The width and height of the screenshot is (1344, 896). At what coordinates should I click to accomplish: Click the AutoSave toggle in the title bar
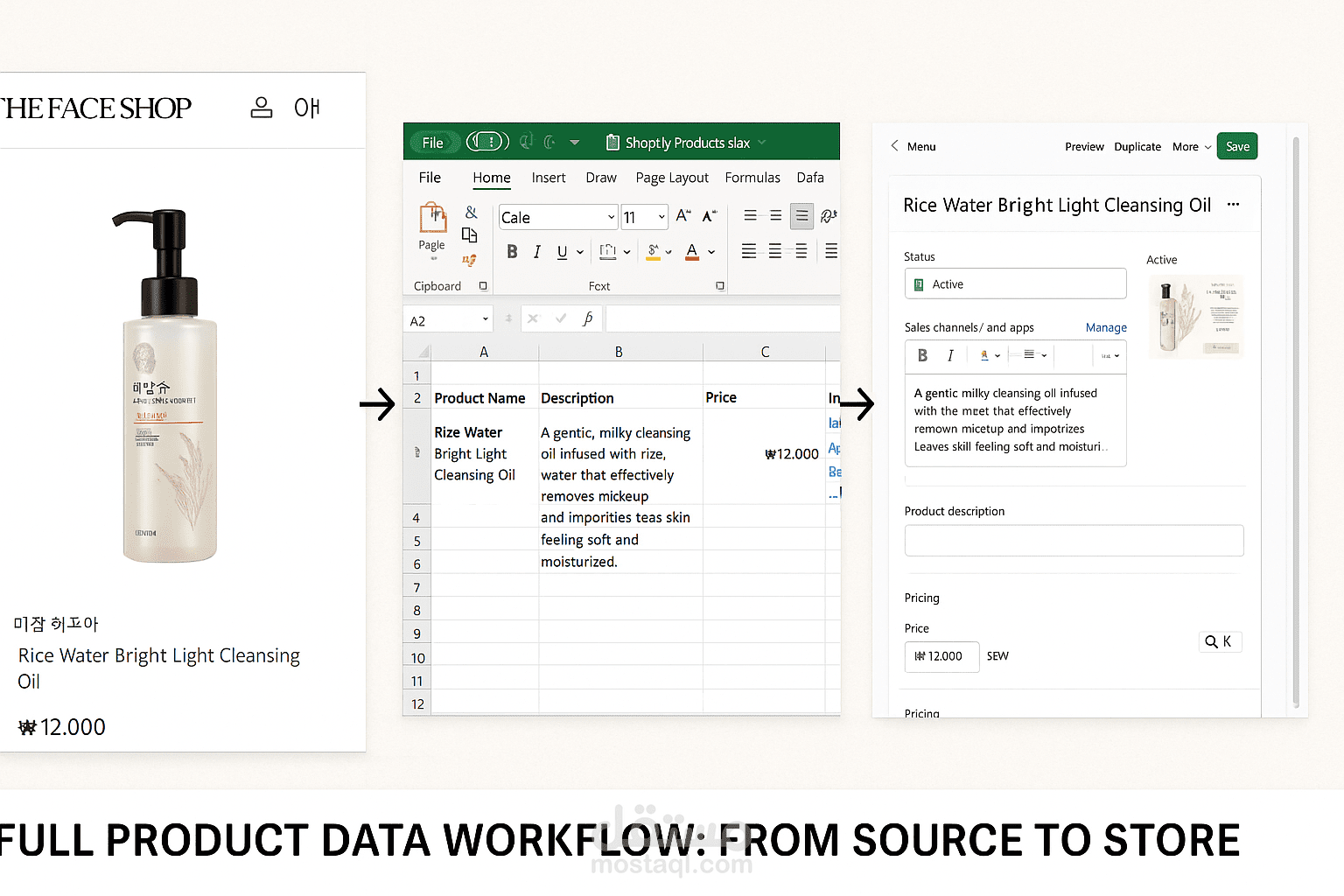(487, 141)
